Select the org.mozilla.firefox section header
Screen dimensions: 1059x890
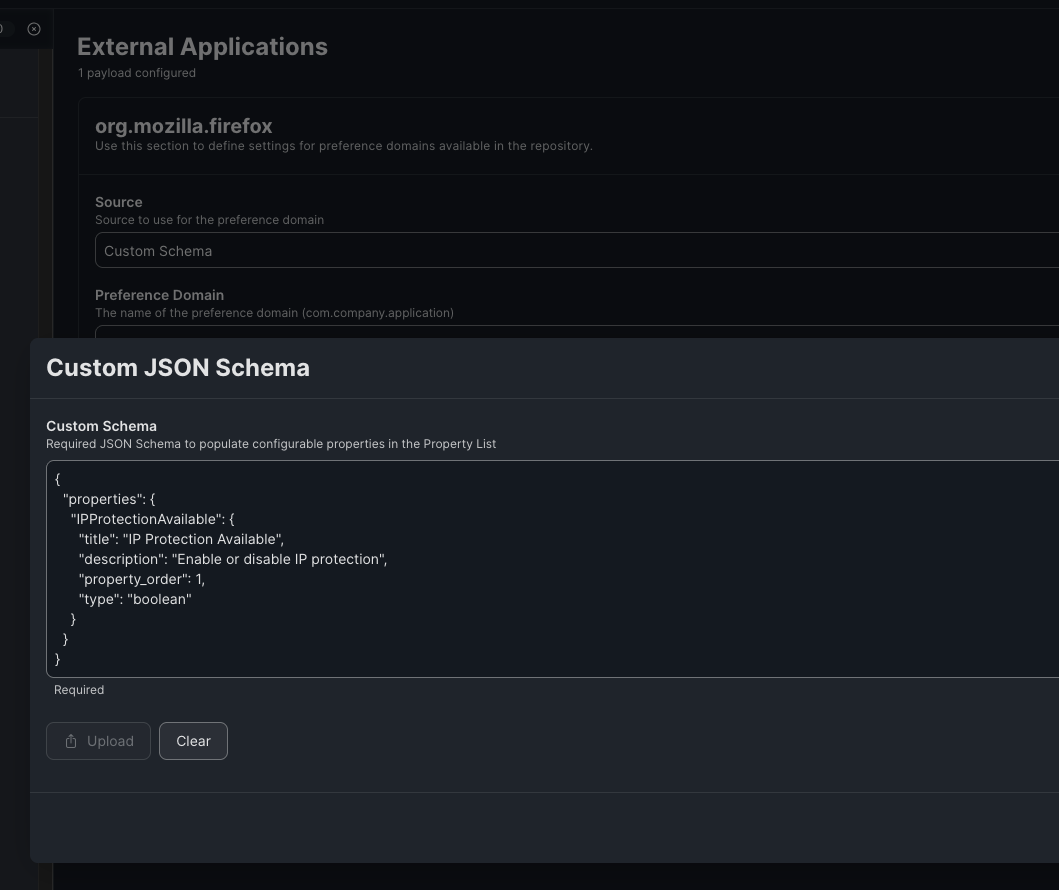tap(184, 127)
